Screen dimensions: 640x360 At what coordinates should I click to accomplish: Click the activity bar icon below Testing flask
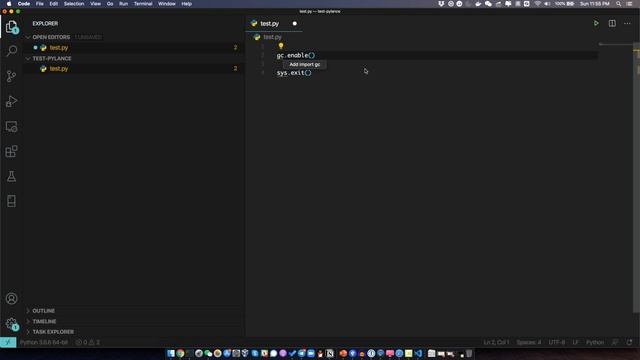click(x=11, y=201)
